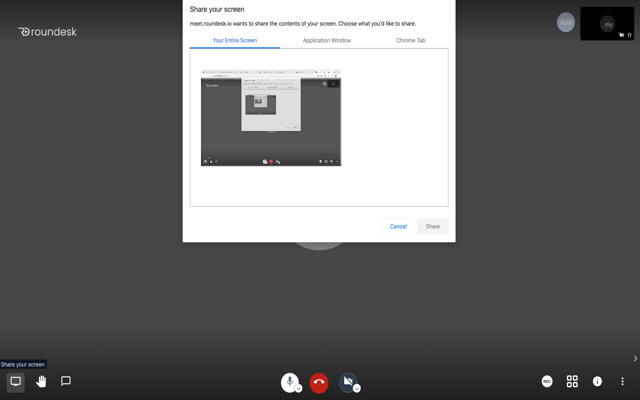Mute the microphone button

click(289, 382)
